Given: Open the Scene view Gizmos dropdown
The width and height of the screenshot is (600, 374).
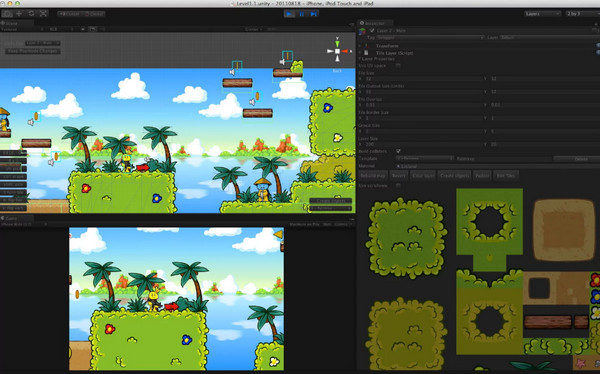Looking at the screenshot, I should [x=253, y=29].
